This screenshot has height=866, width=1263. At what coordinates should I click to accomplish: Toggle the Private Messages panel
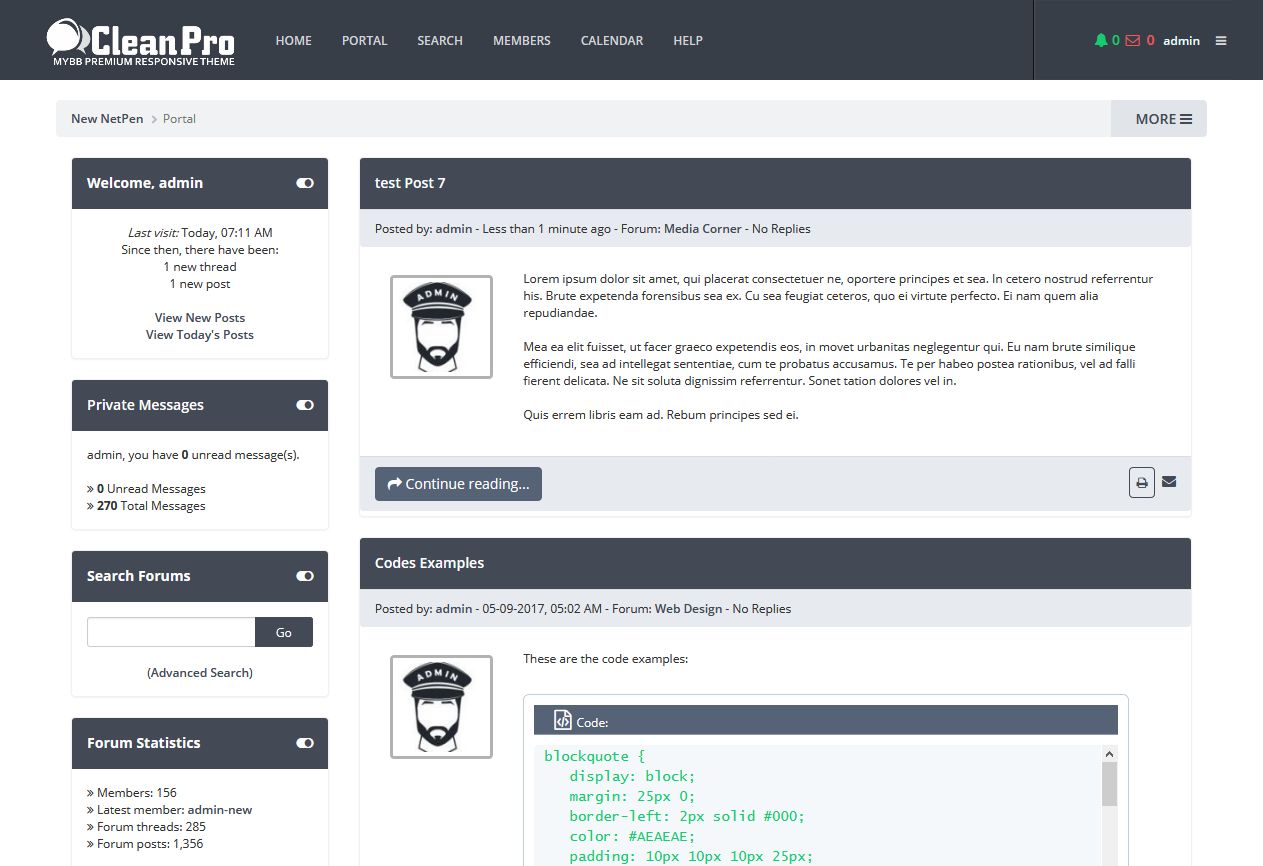point(305,405)
